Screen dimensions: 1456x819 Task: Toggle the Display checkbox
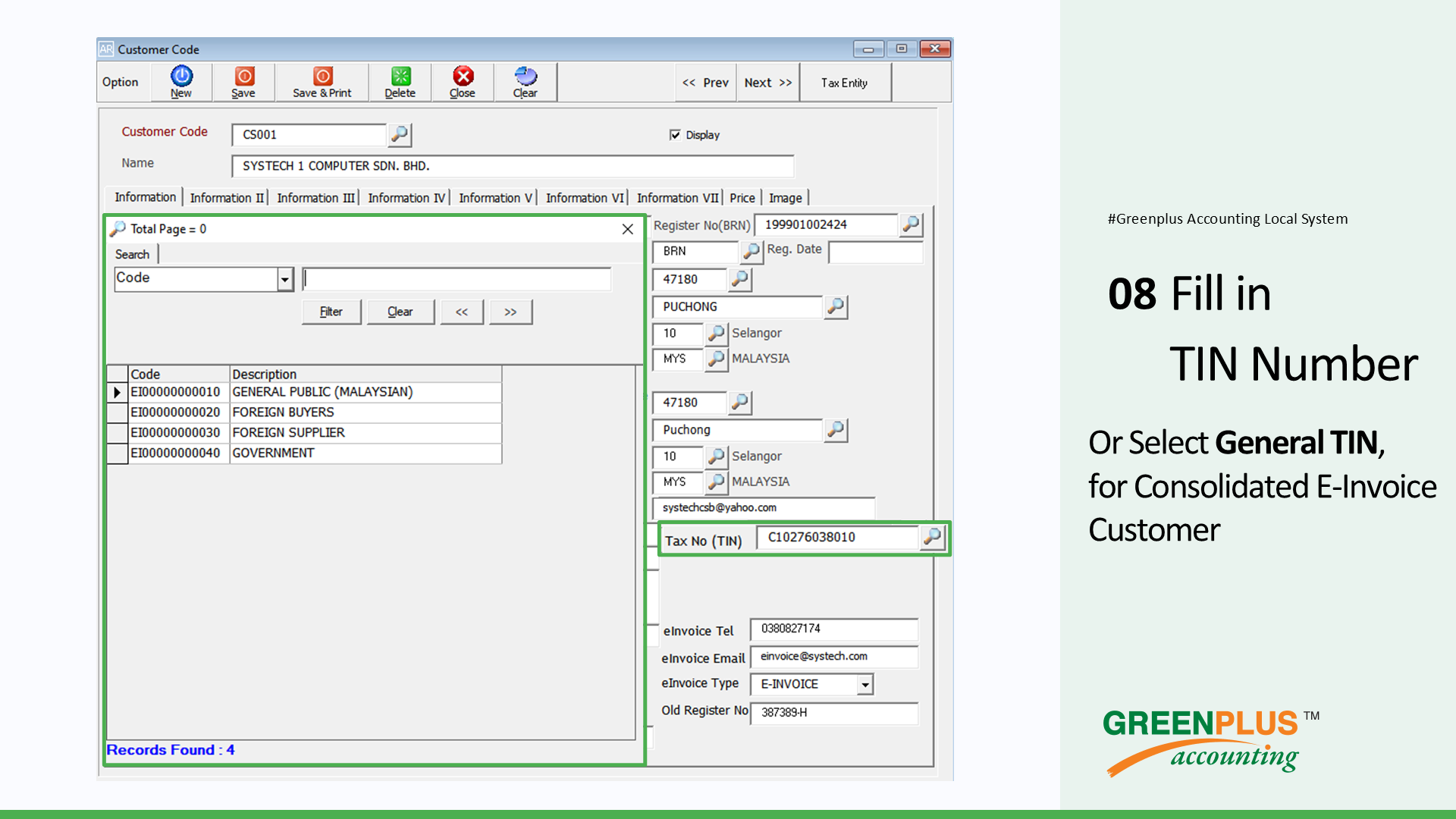coord(675,135)
